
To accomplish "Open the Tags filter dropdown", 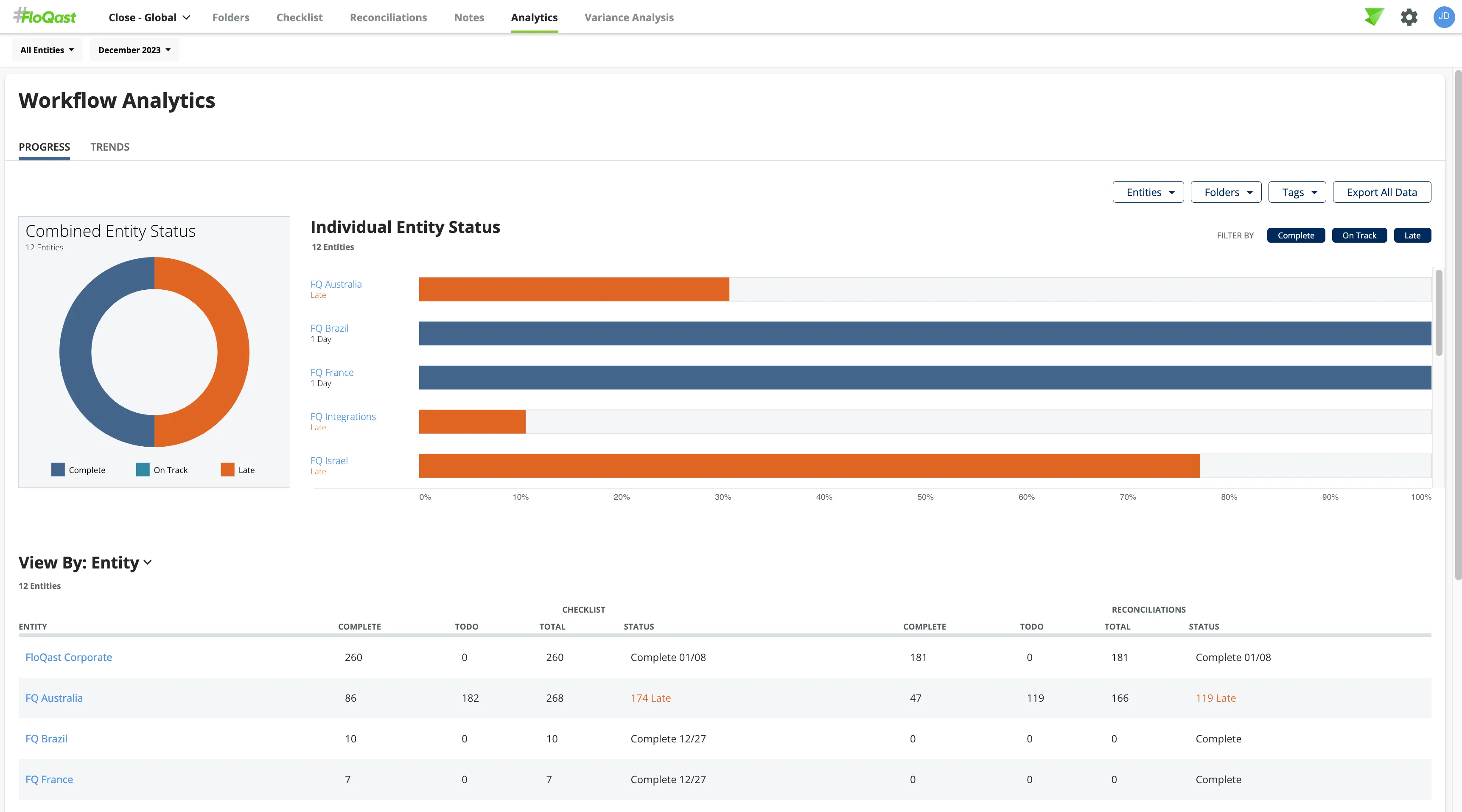I will point(1297,192).
